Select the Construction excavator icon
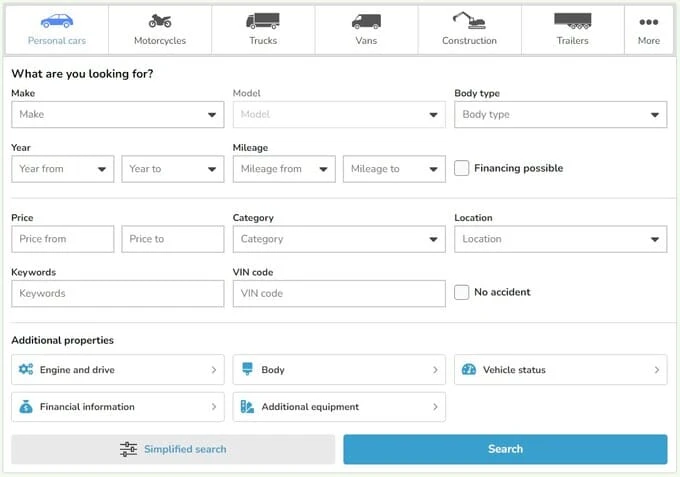 click(469, 20)
